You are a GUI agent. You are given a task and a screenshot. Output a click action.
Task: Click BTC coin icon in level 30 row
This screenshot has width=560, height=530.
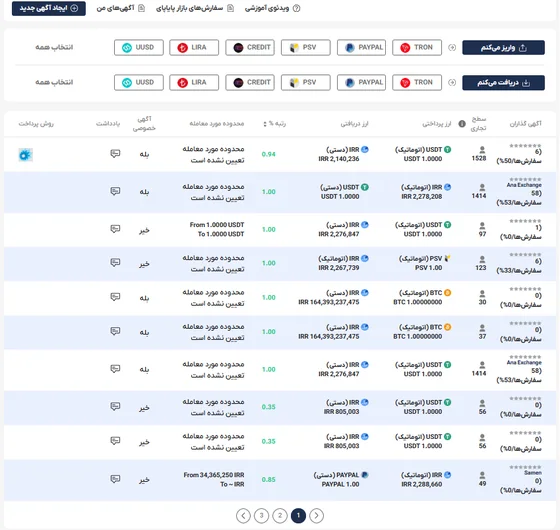coord(447,292)
